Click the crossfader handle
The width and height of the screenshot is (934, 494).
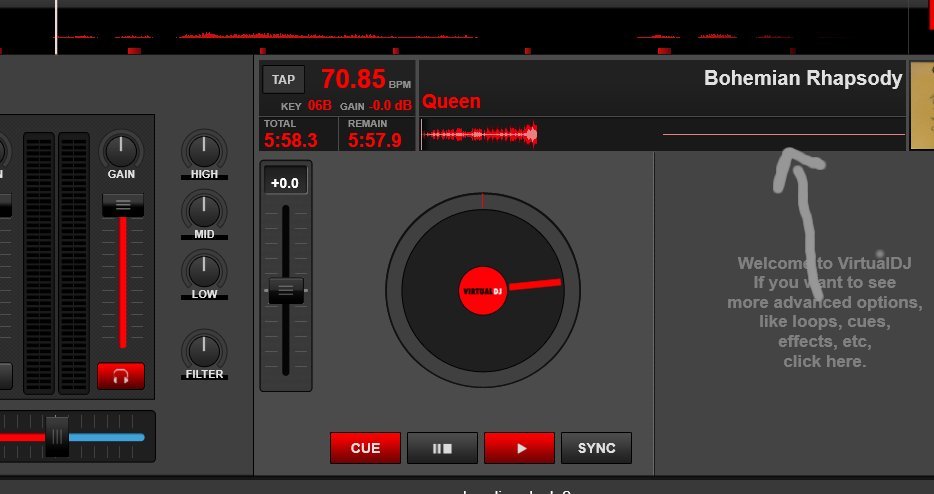click(x=57, y=436)
